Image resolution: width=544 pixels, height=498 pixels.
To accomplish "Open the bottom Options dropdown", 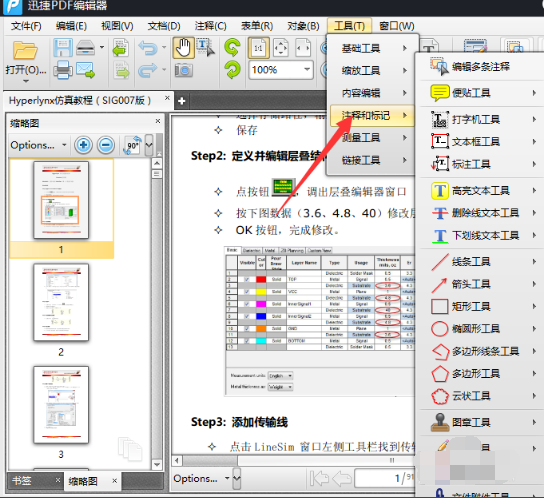I will click(x=202, y=479).
